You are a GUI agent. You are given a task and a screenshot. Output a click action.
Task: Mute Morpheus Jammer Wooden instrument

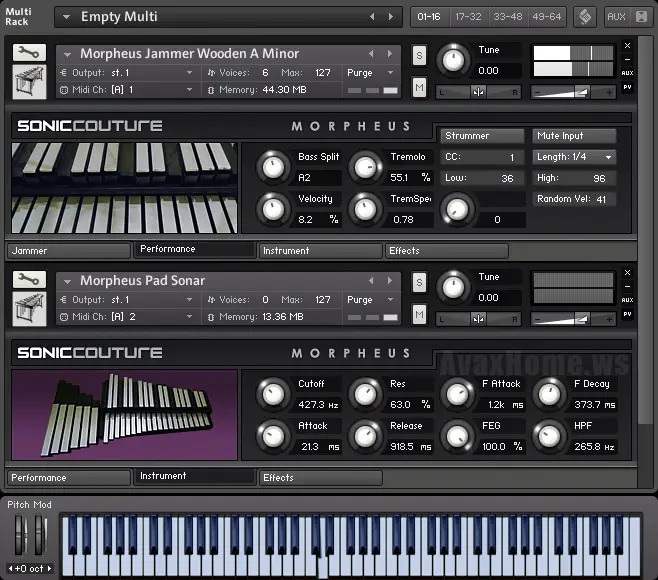click(419, 88)
